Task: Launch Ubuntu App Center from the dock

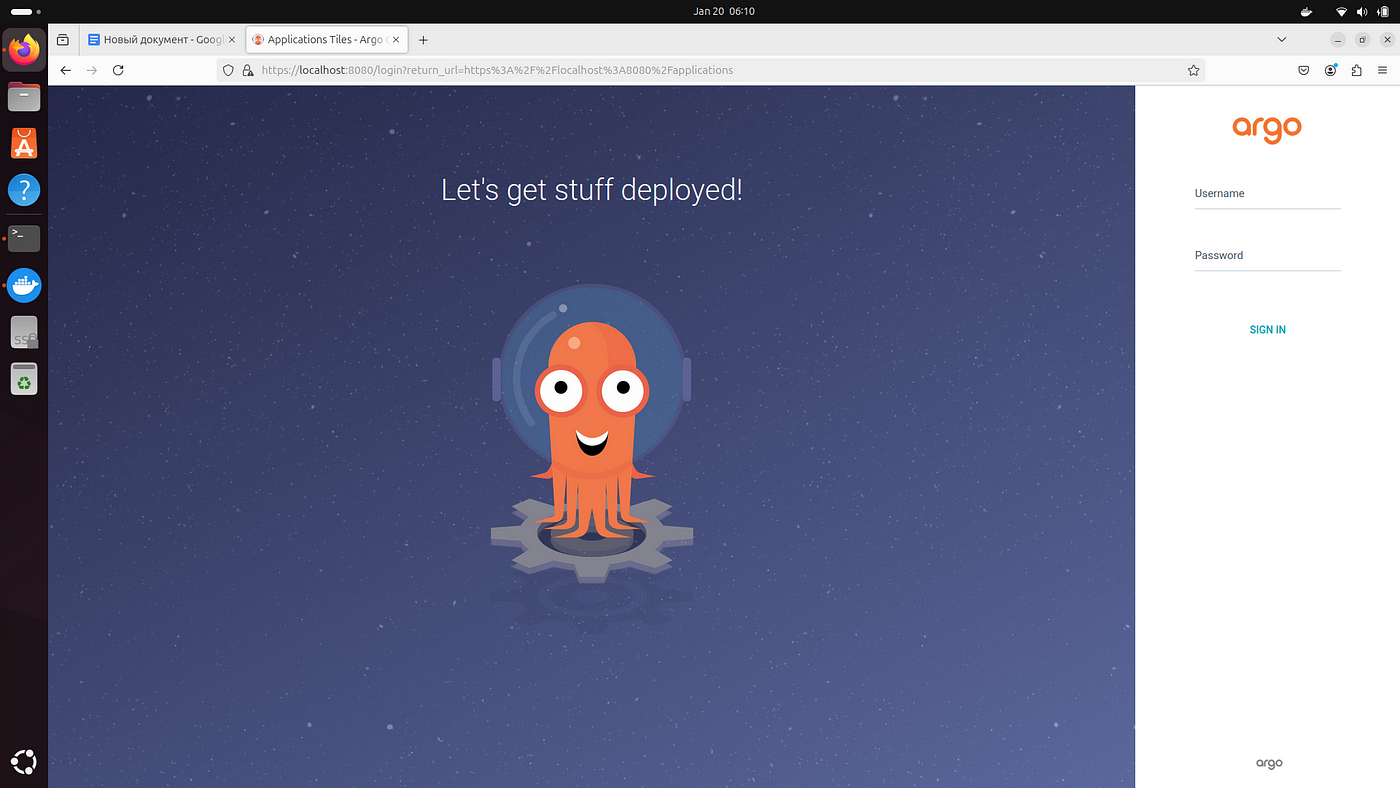Action: tap(24, 143)
